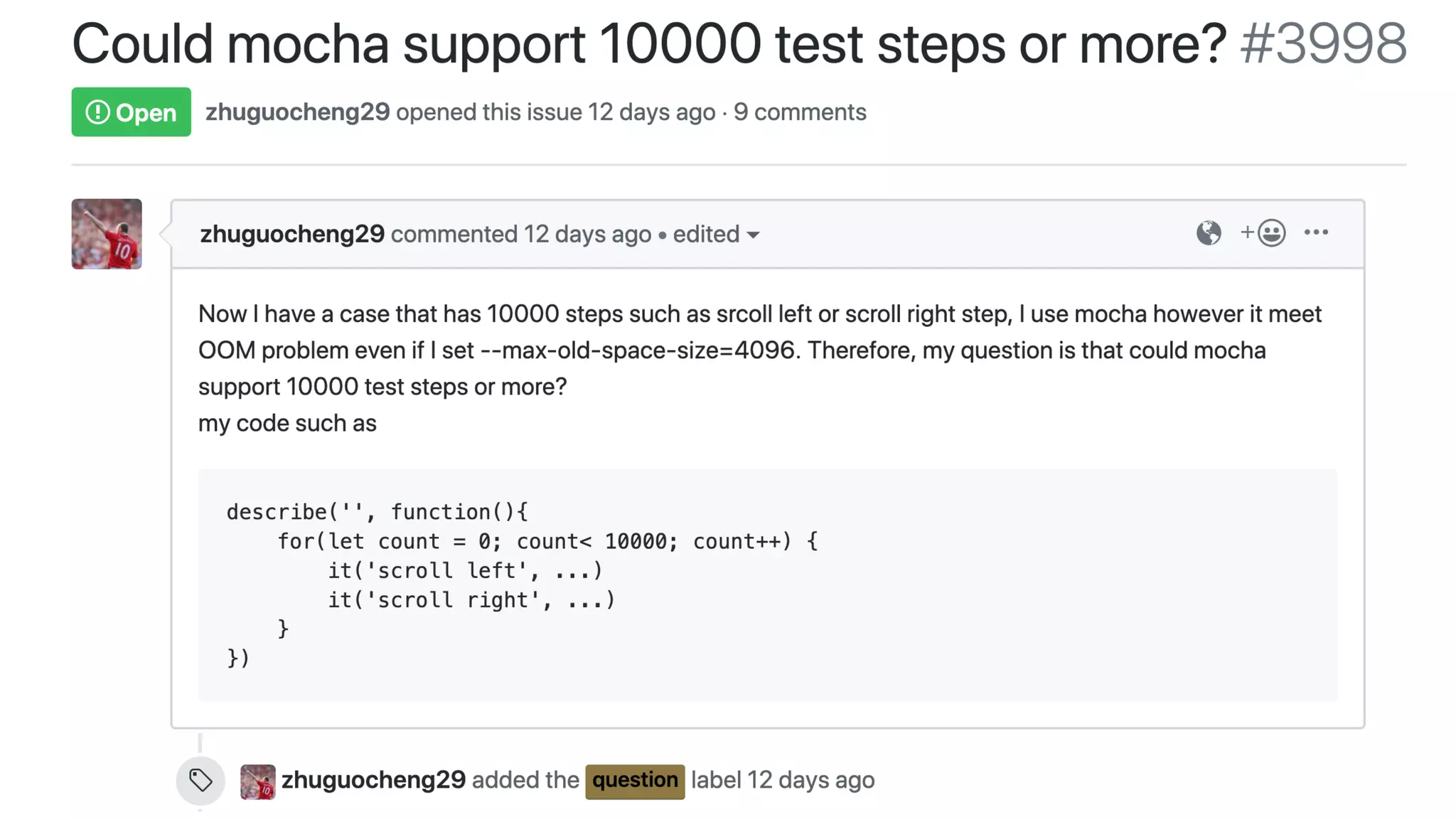Click small avatar in the label event
This screenshot has height=819, width=1456.
coord(257,781)
